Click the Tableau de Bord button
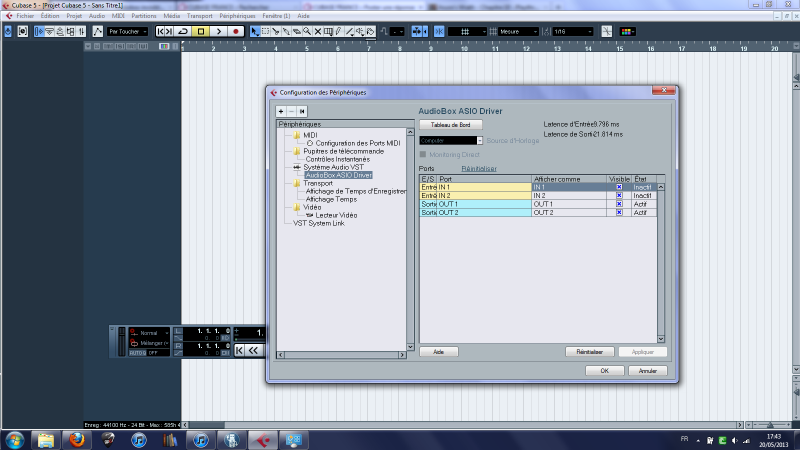The image size is (800, 450). coord(451,125)
